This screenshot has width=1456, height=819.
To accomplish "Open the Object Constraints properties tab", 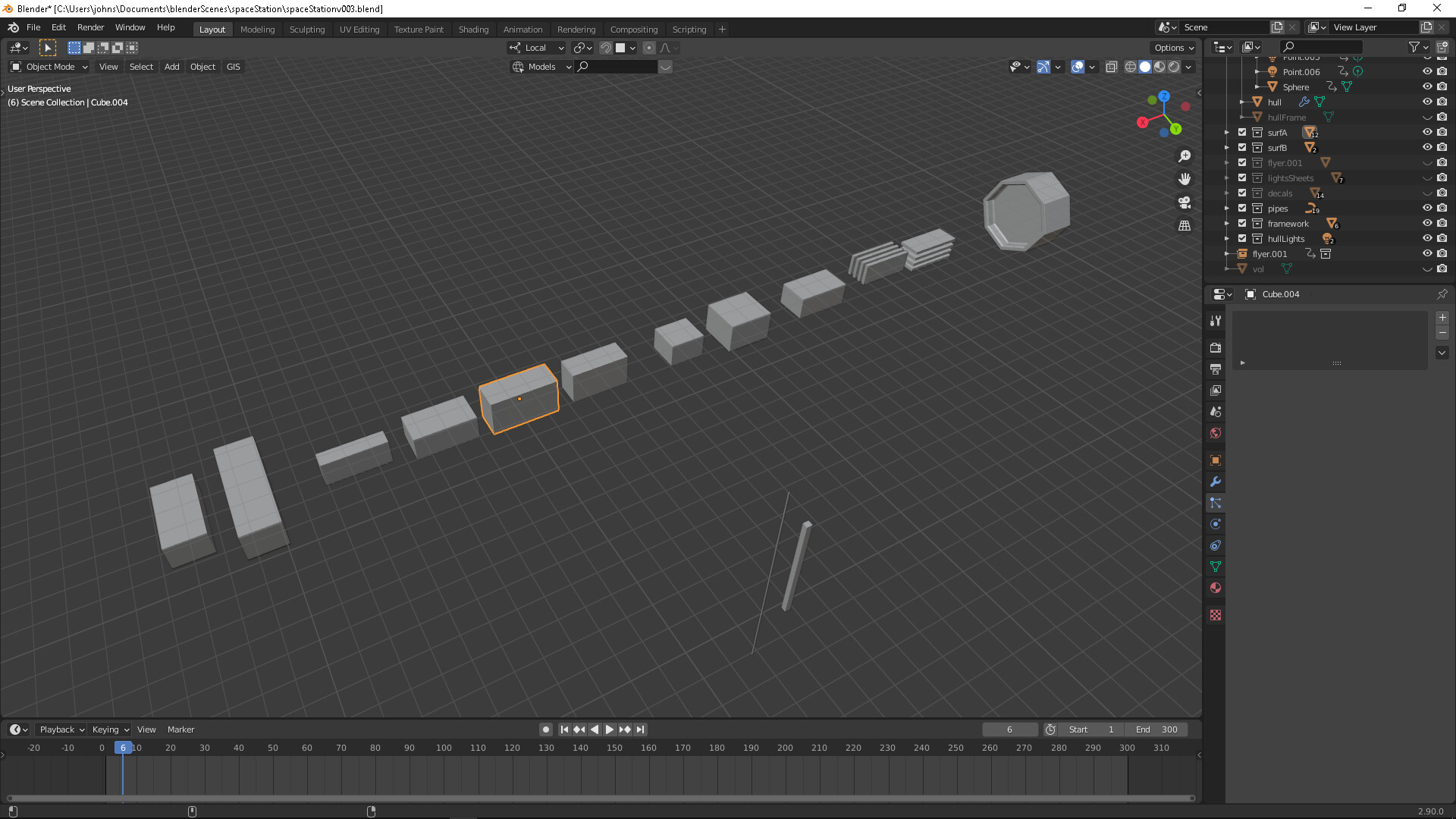I will [x=1216, y=545].
